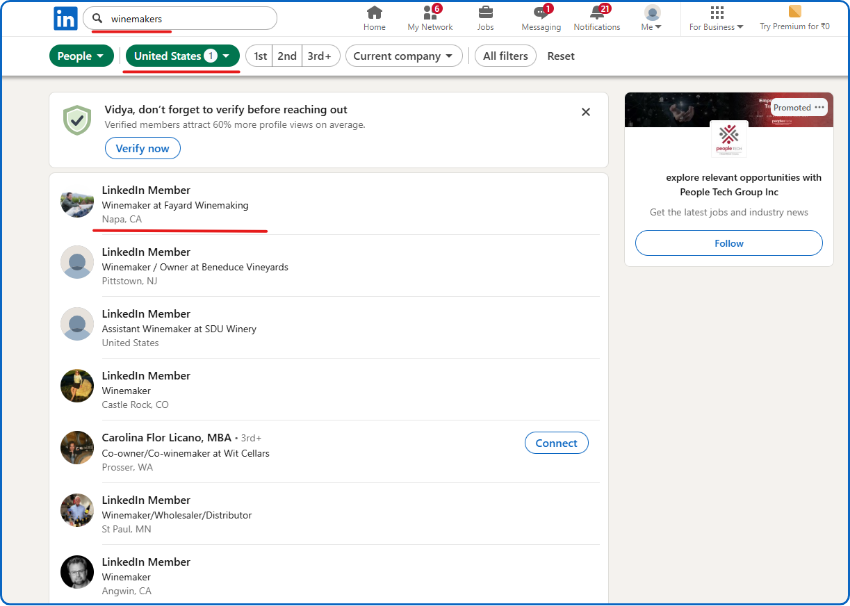Reset the search filters
Screen dimensions: 850x606
561,56
